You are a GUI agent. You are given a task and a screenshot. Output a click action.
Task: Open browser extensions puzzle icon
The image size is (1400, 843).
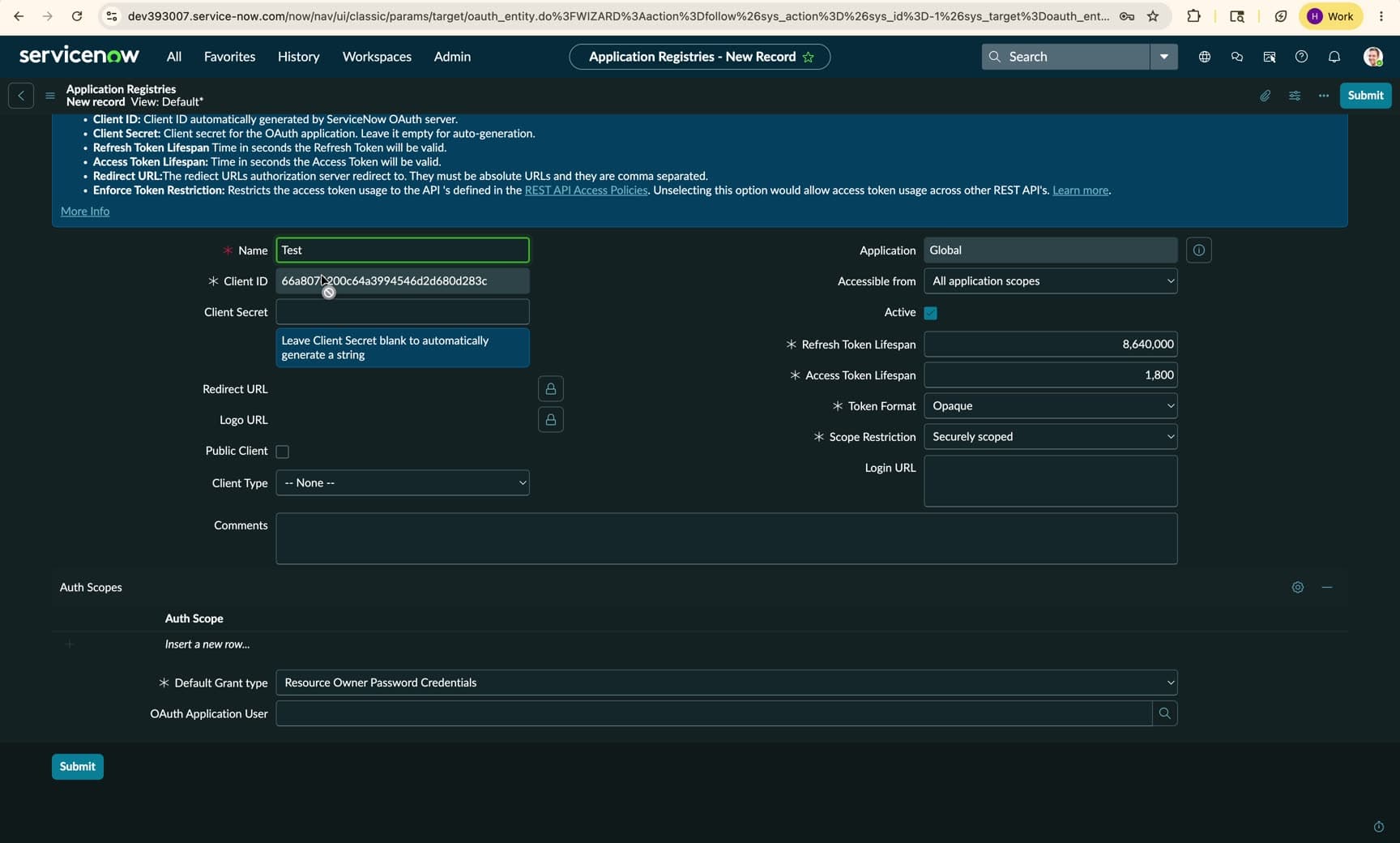(x=1193, y=16)
